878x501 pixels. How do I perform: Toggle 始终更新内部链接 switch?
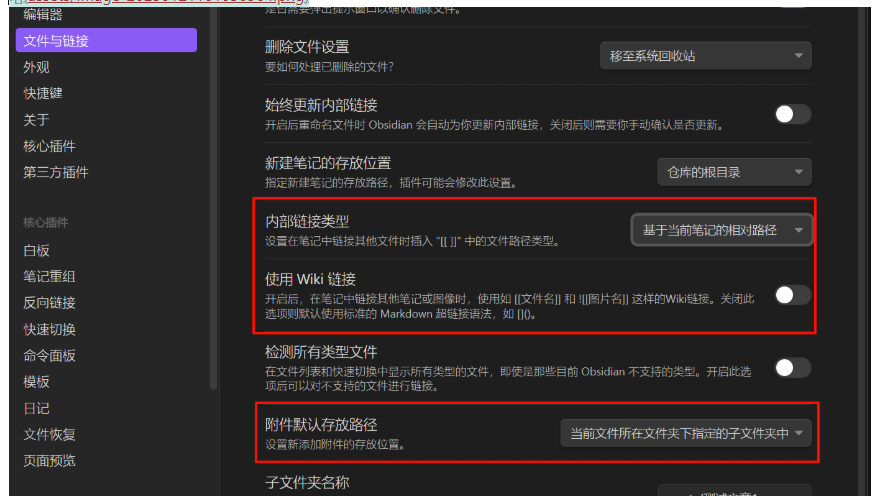click(x=793, y=114)
